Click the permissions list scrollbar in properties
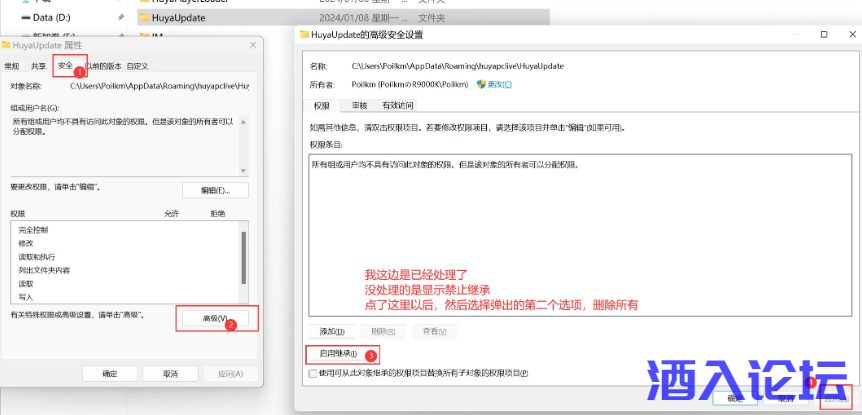The width and height of the screenshot is (862, 415). coord(243,258)
